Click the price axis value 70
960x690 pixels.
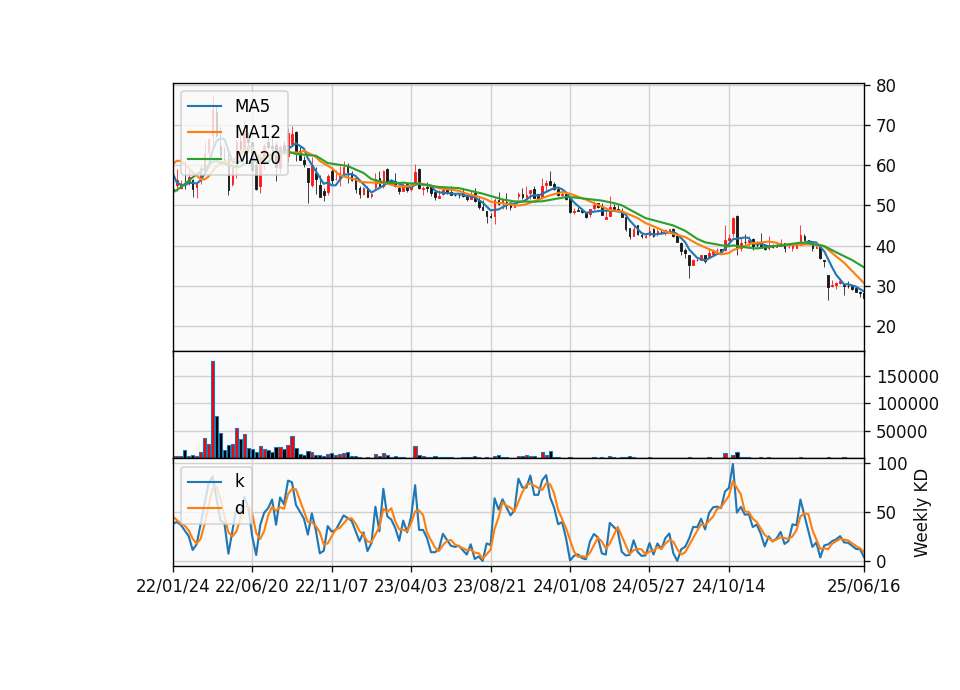(886, 126)
